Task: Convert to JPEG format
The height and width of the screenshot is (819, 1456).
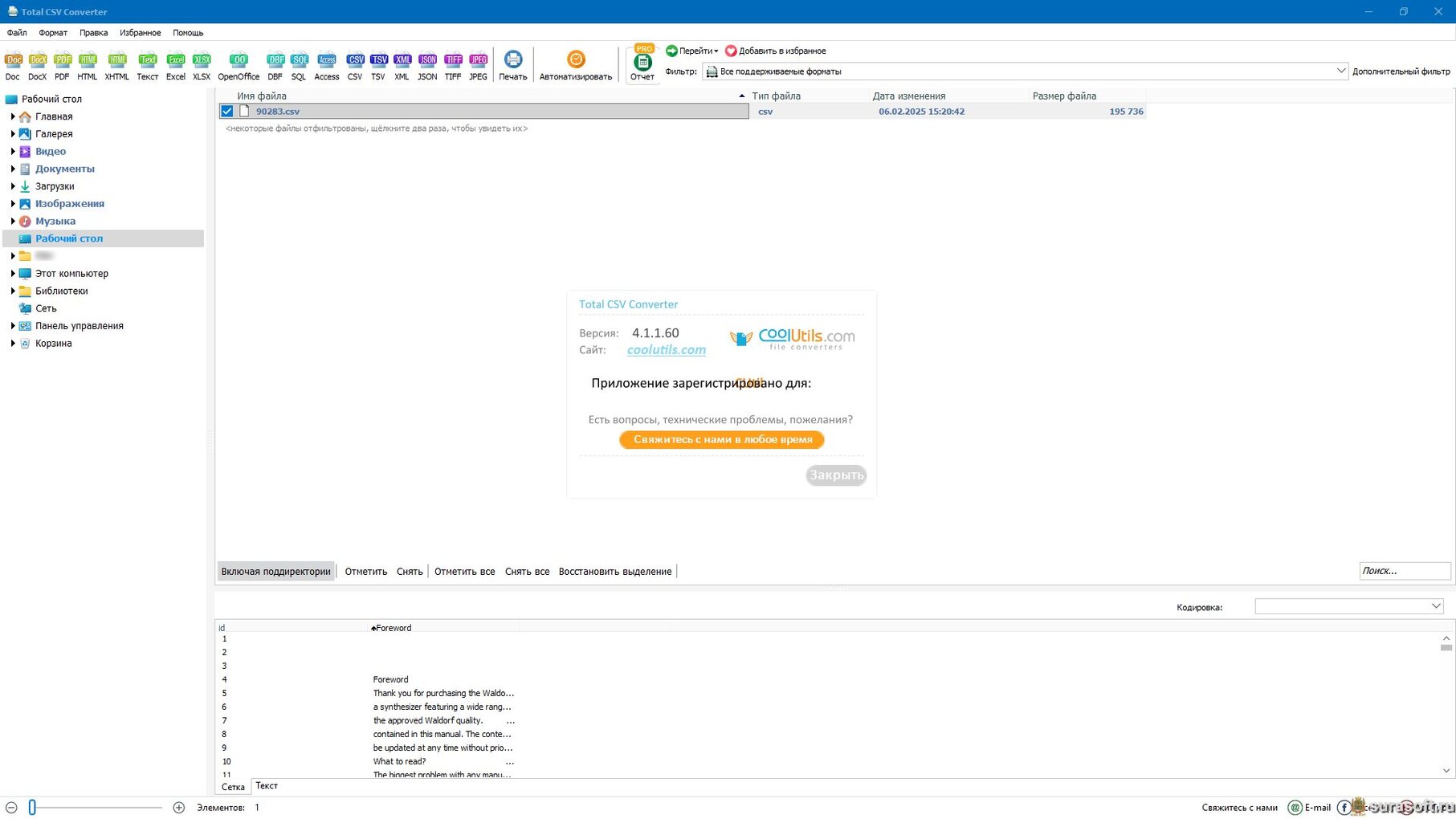Action: pyautogui.click(x=478, y=66)
